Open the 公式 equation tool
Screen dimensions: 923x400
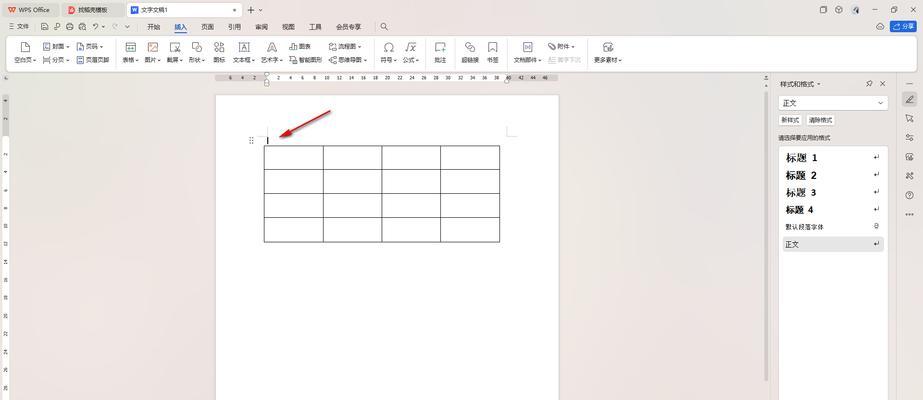coord(411,53)
